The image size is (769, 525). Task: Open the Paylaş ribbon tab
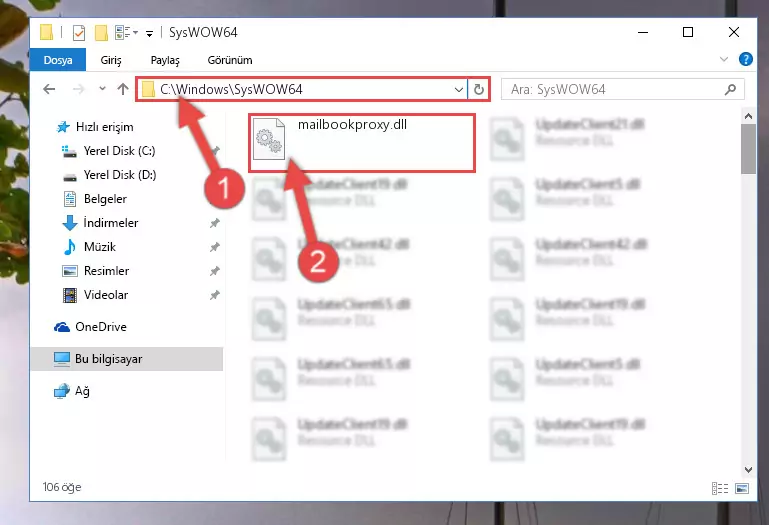(x=165, y=60)
